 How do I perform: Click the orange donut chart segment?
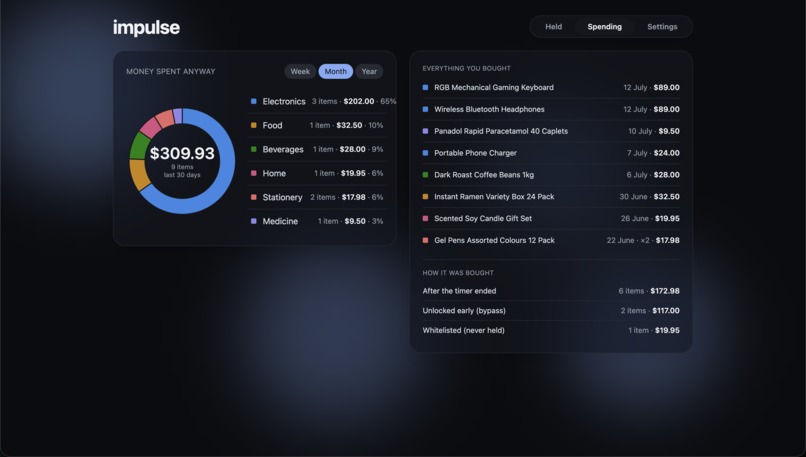(x=139, y=174)
